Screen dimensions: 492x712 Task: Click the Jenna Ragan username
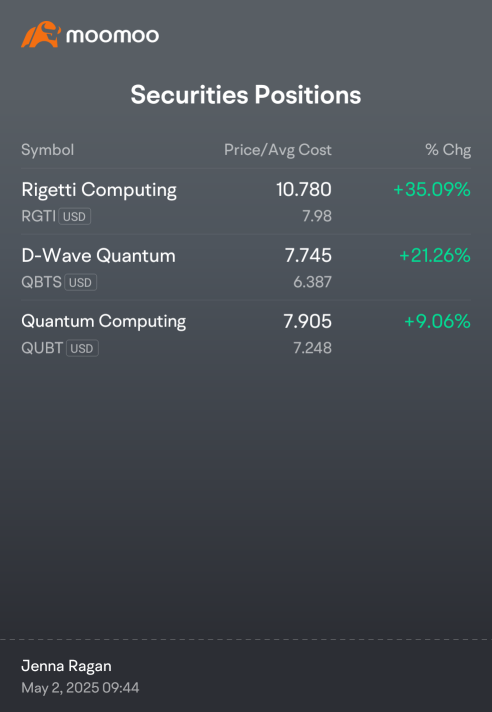[66, 666]
